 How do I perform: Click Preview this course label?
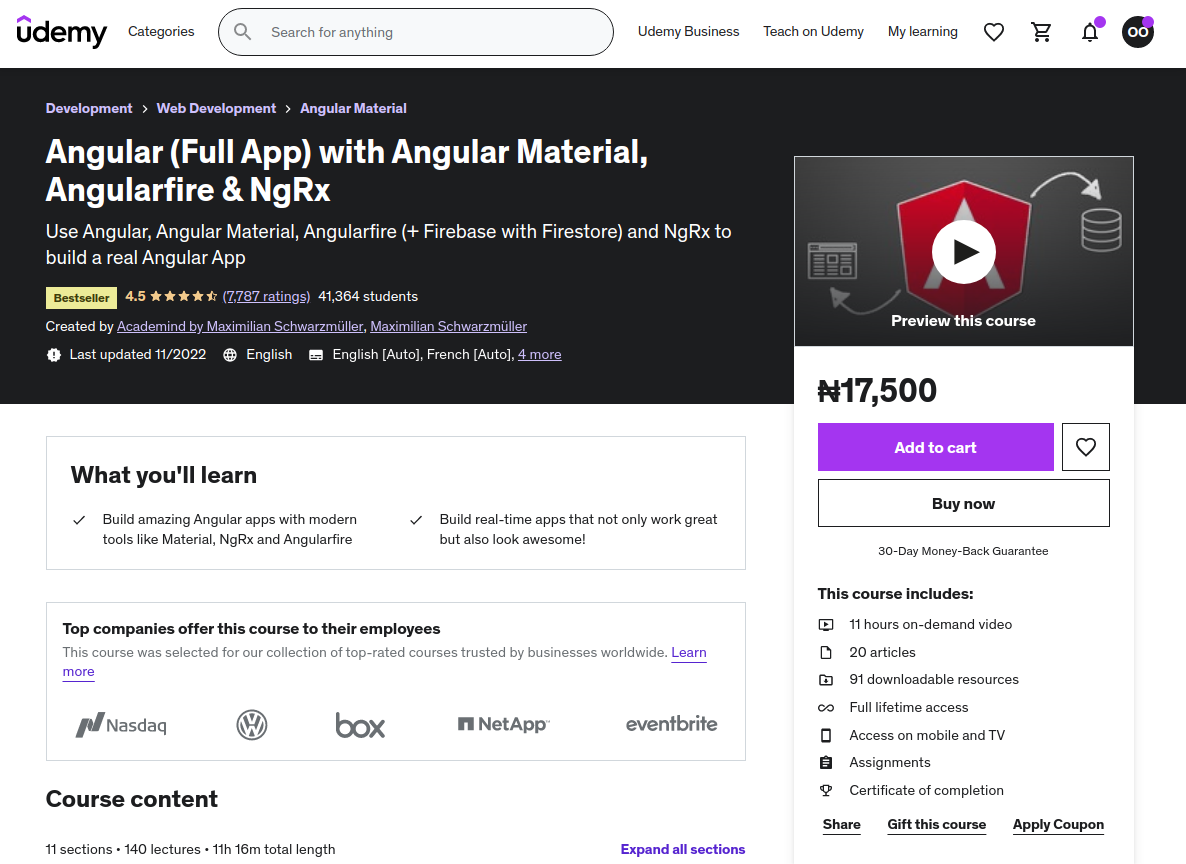(x=964, y=321)
